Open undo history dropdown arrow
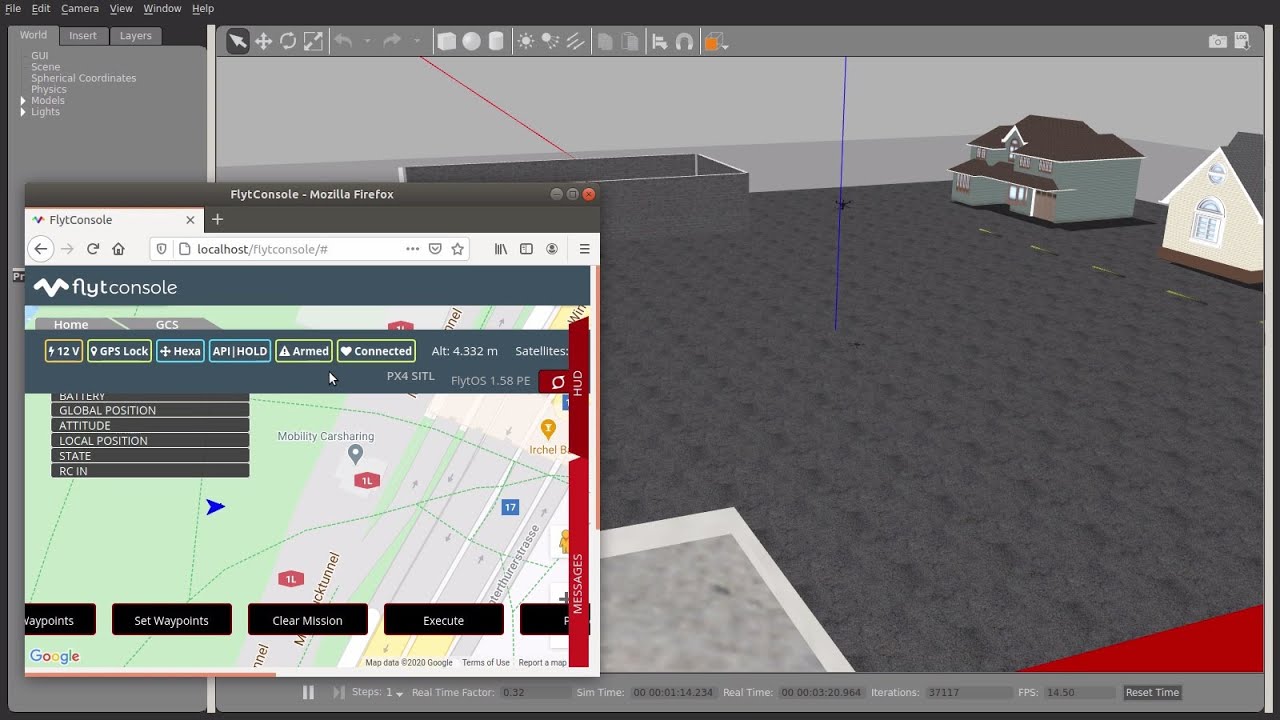This screenshot has height=720, width=1280. click(367, 41)
